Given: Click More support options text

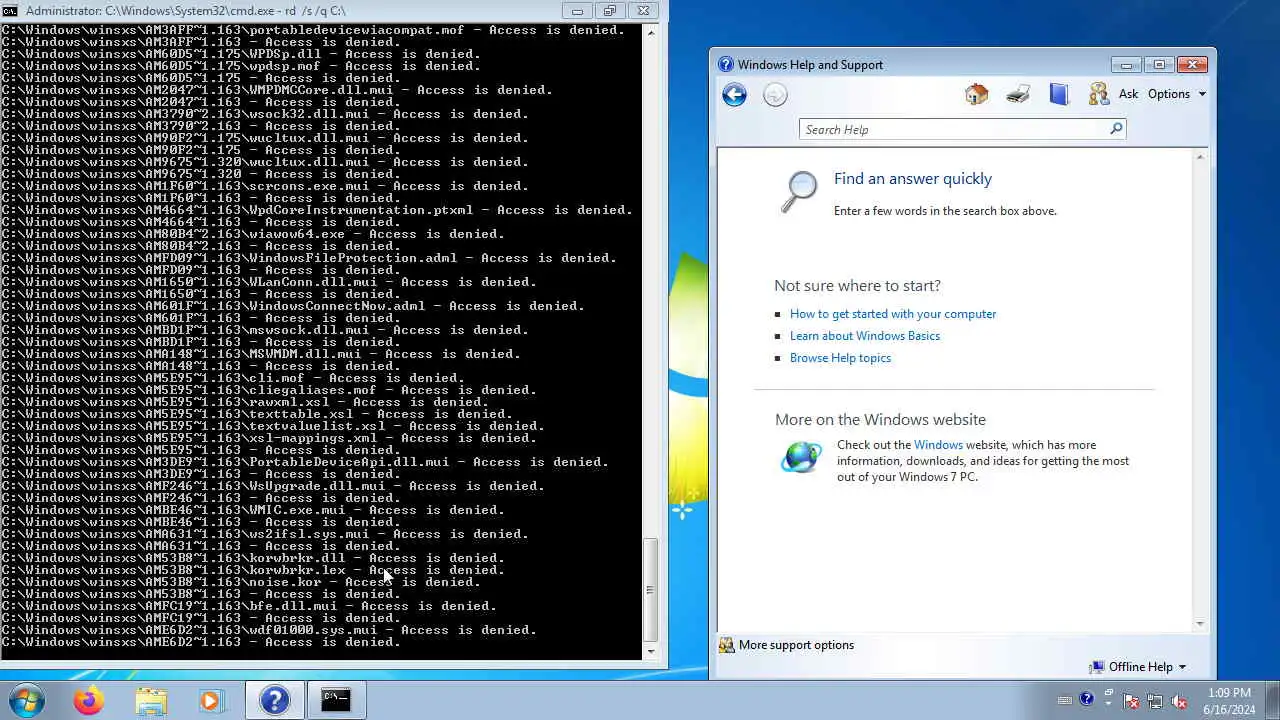Looking at the screenshot, I should (796, 645).
